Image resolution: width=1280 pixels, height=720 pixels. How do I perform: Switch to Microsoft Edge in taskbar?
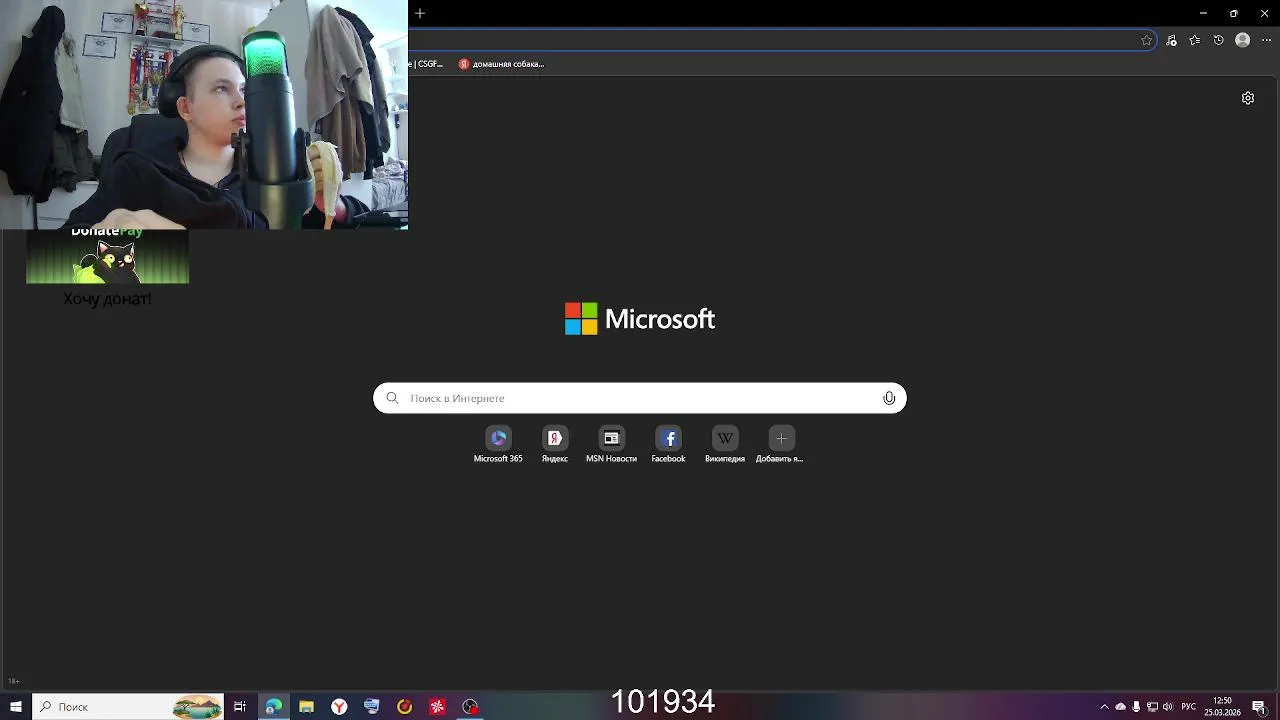coord(273,707)
